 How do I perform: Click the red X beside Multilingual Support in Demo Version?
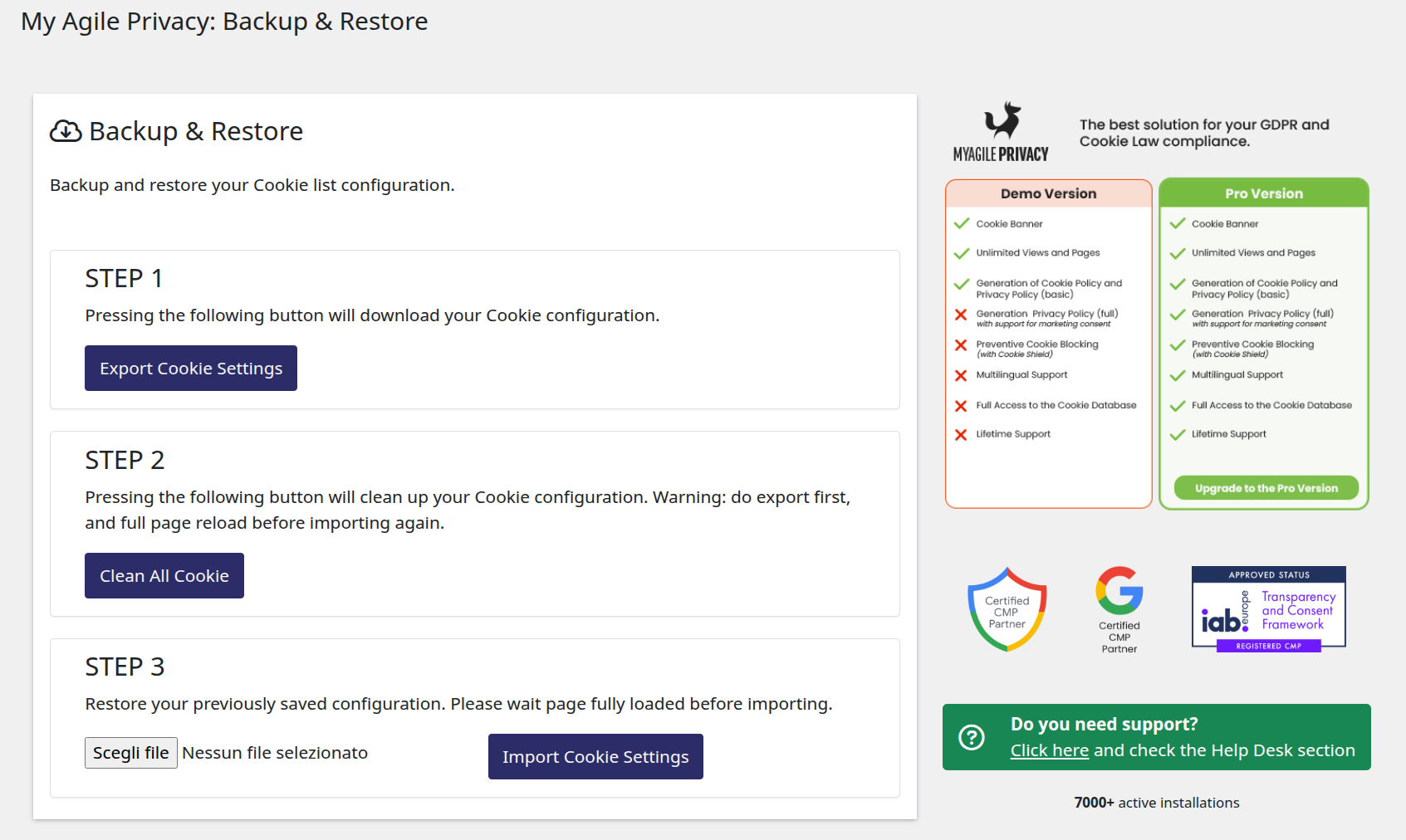pos(961,374)
